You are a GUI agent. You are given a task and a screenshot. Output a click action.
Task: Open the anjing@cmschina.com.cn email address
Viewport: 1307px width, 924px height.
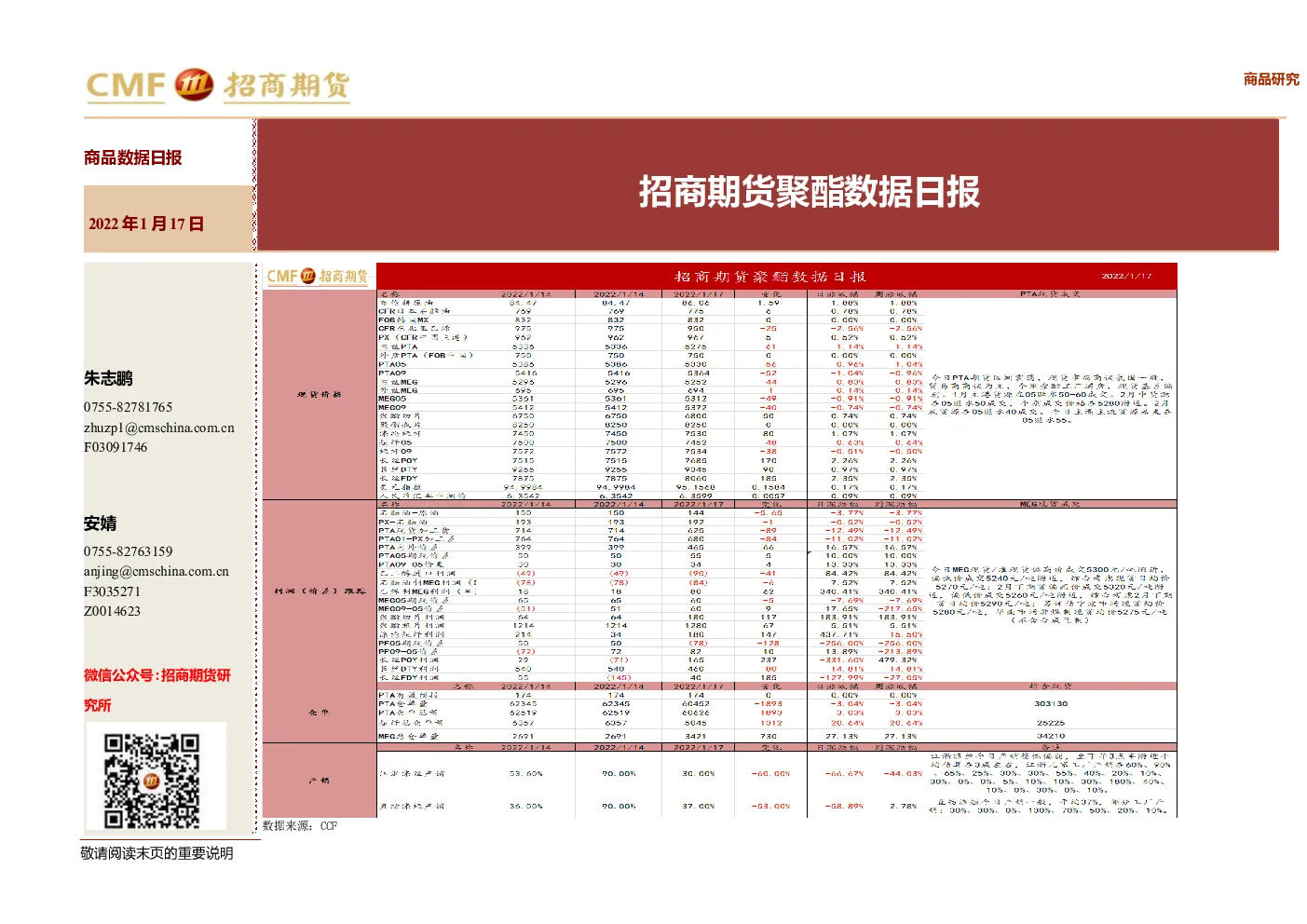pyautogui.click(x=157, y=571)
